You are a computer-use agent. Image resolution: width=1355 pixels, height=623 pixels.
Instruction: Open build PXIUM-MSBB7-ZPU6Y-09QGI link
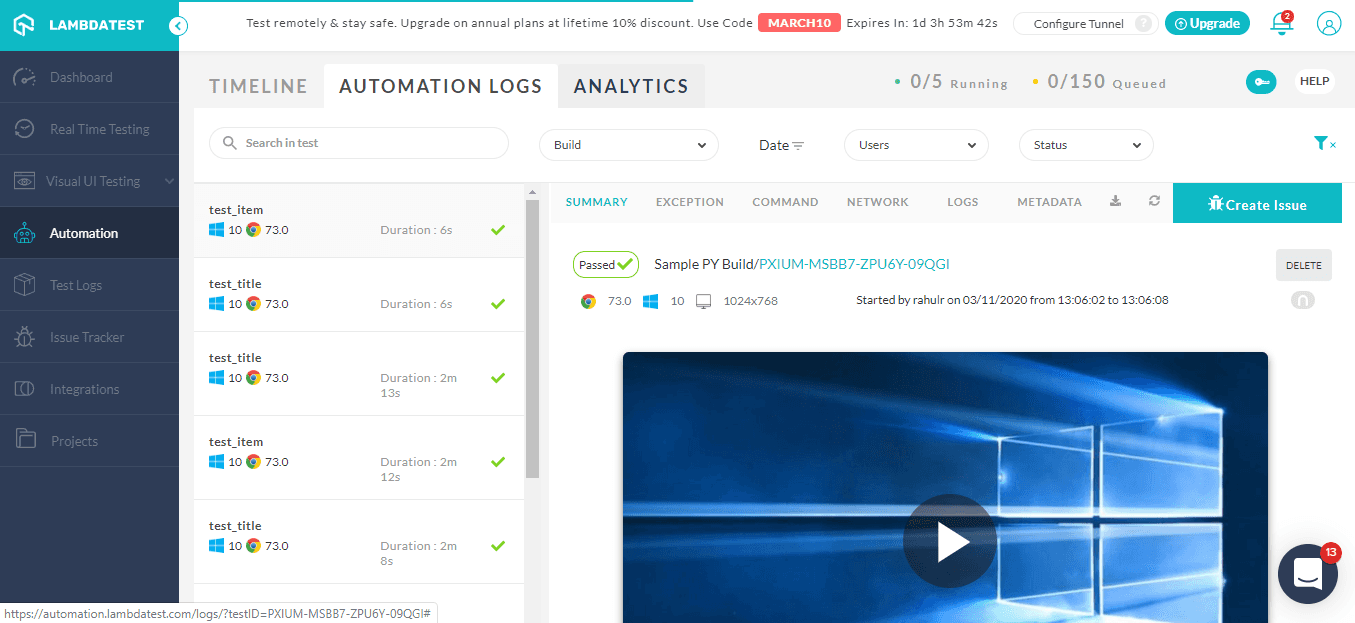(851, 264)
